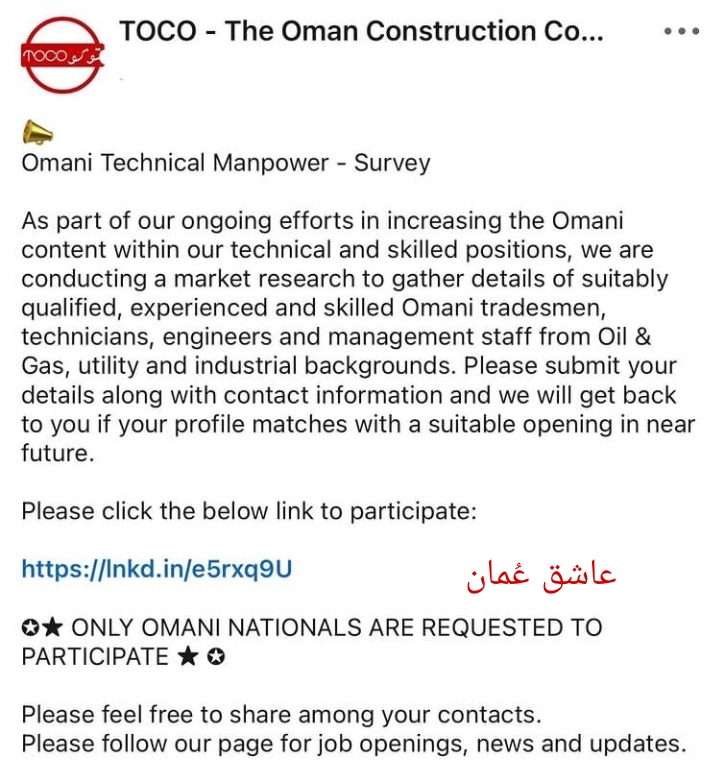Open the three-dot more options menu

click(682, 31)
